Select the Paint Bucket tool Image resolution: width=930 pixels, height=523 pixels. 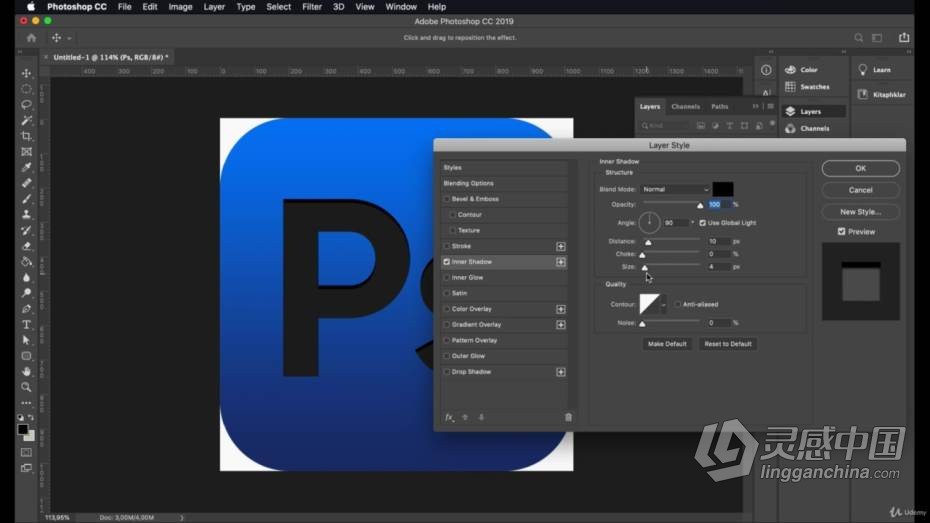coord(26,262)
